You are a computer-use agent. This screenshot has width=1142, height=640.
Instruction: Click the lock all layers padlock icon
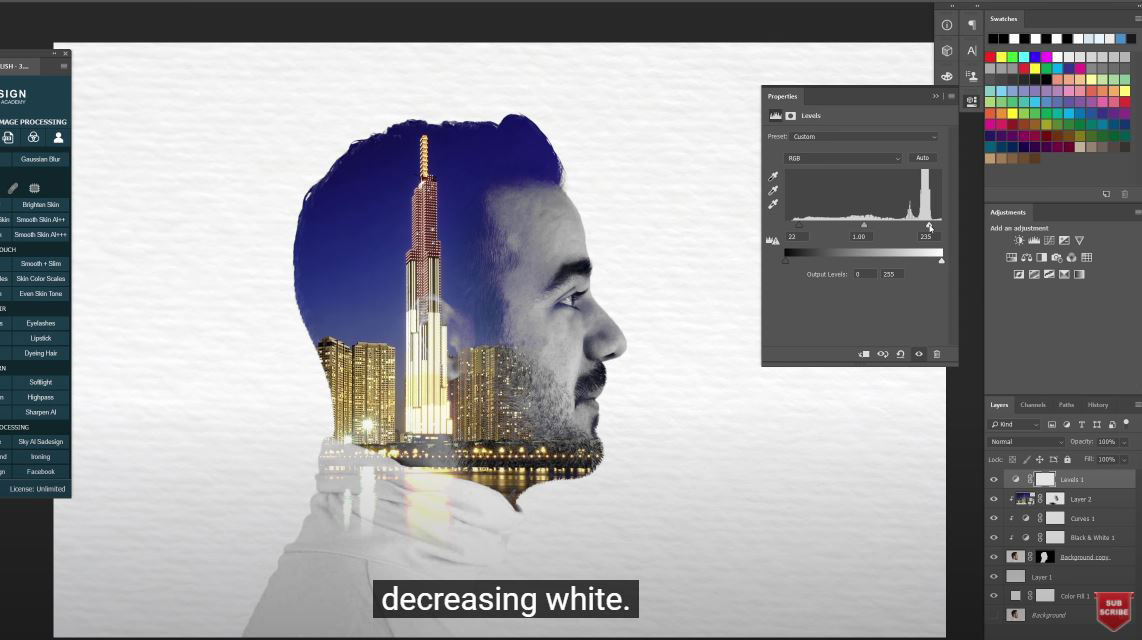(1068, 459)
